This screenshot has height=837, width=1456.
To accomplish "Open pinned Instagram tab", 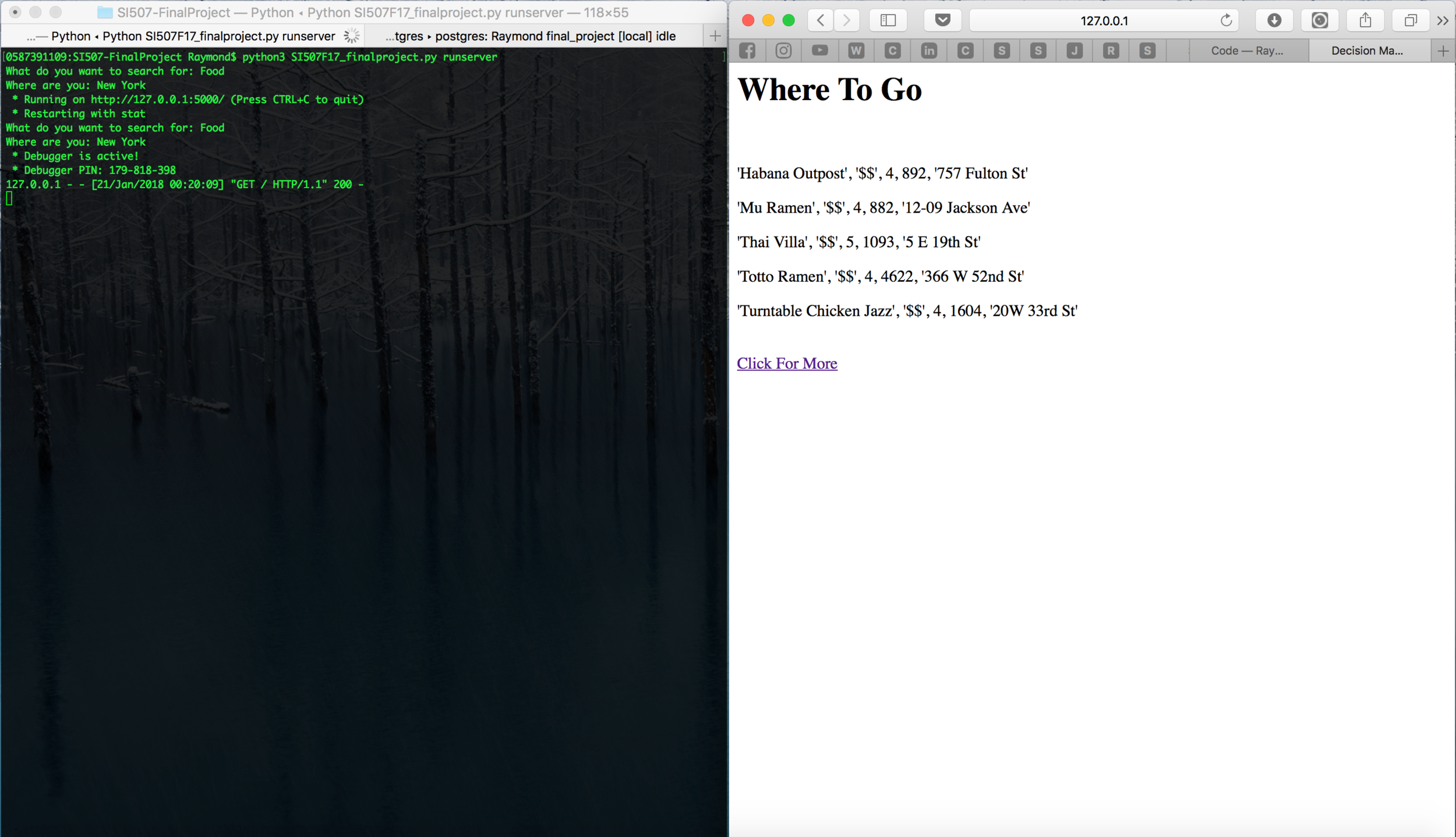I will pos(783,51).
